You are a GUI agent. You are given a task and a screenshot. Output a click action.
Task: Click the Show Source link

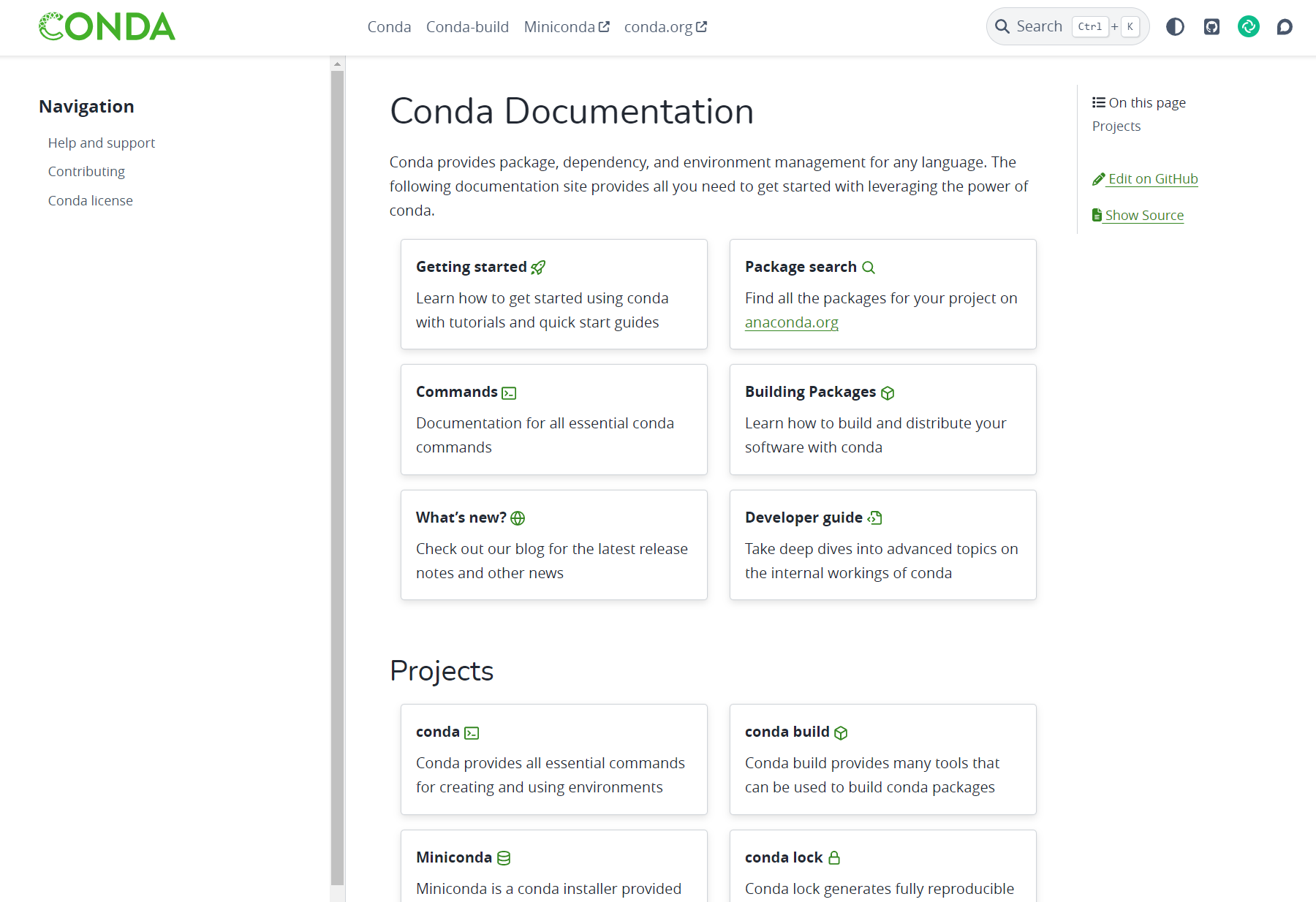[1144, 216]
